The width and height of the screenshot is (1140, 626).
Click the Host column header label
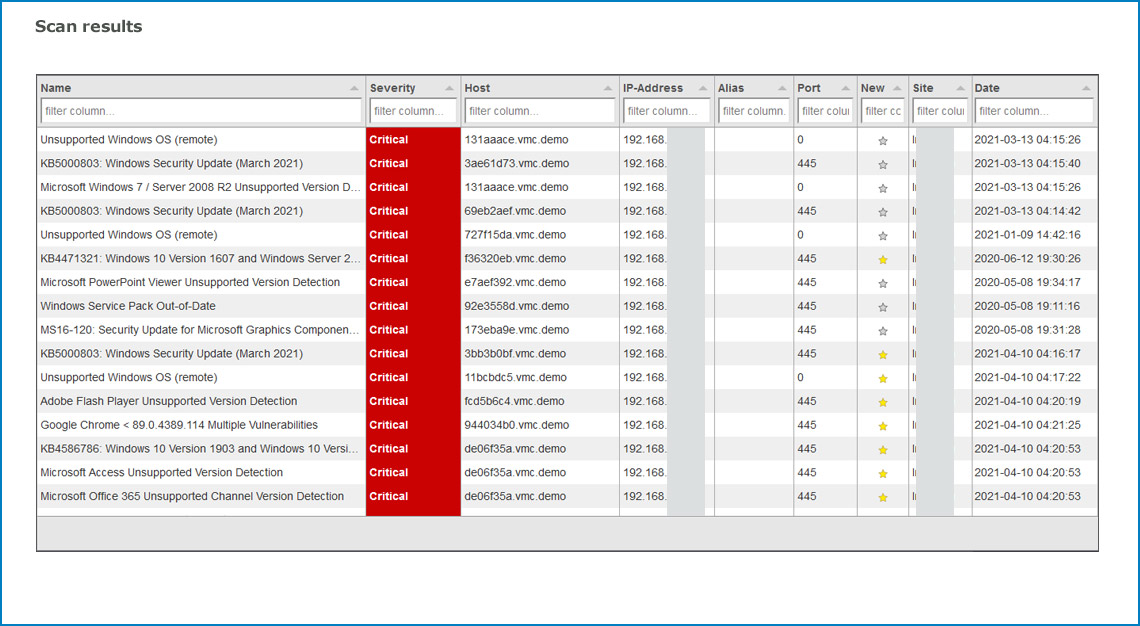478,88
